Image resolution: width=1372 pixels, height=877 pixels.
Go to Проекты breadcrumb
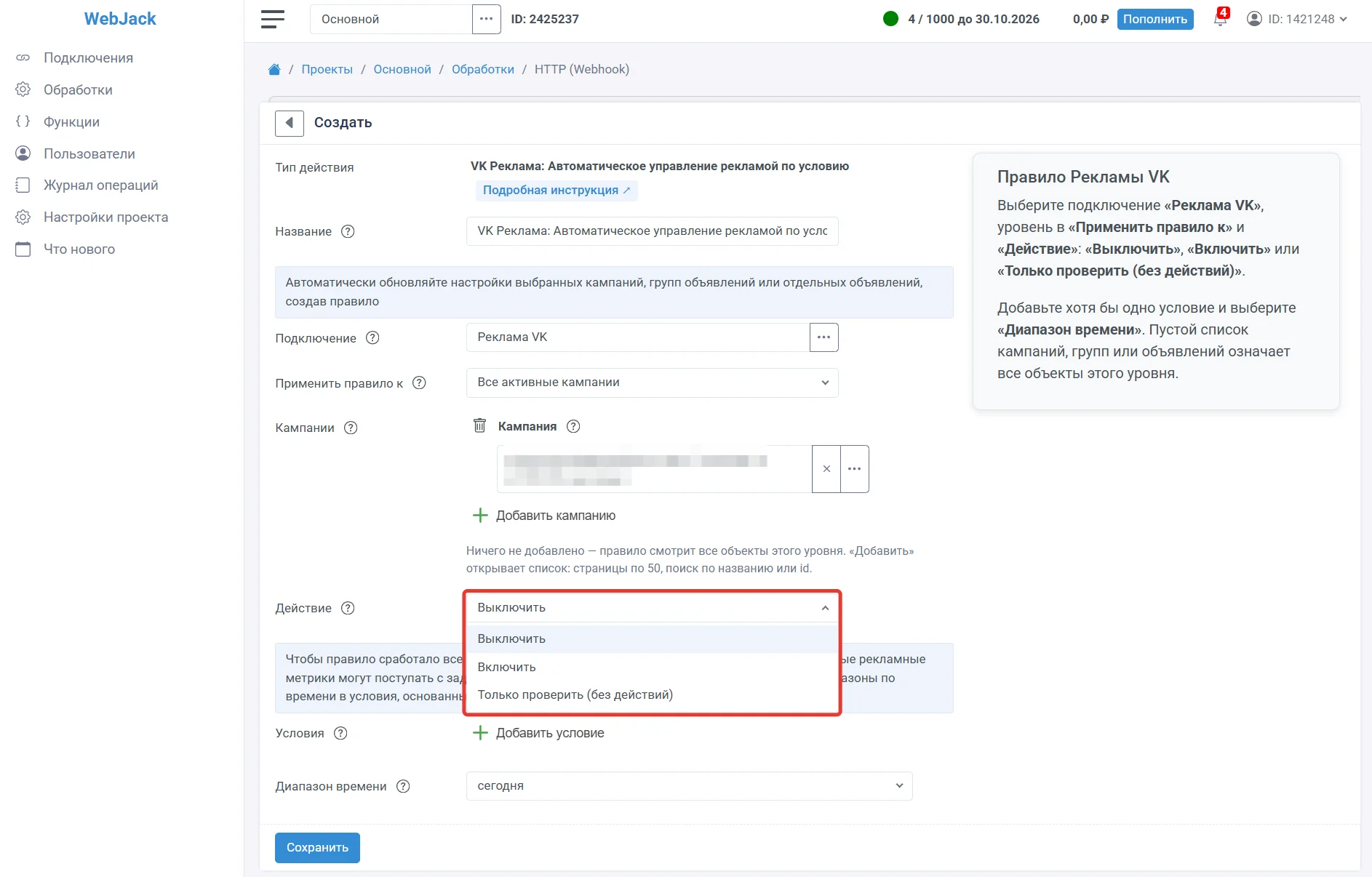[327, 70]
